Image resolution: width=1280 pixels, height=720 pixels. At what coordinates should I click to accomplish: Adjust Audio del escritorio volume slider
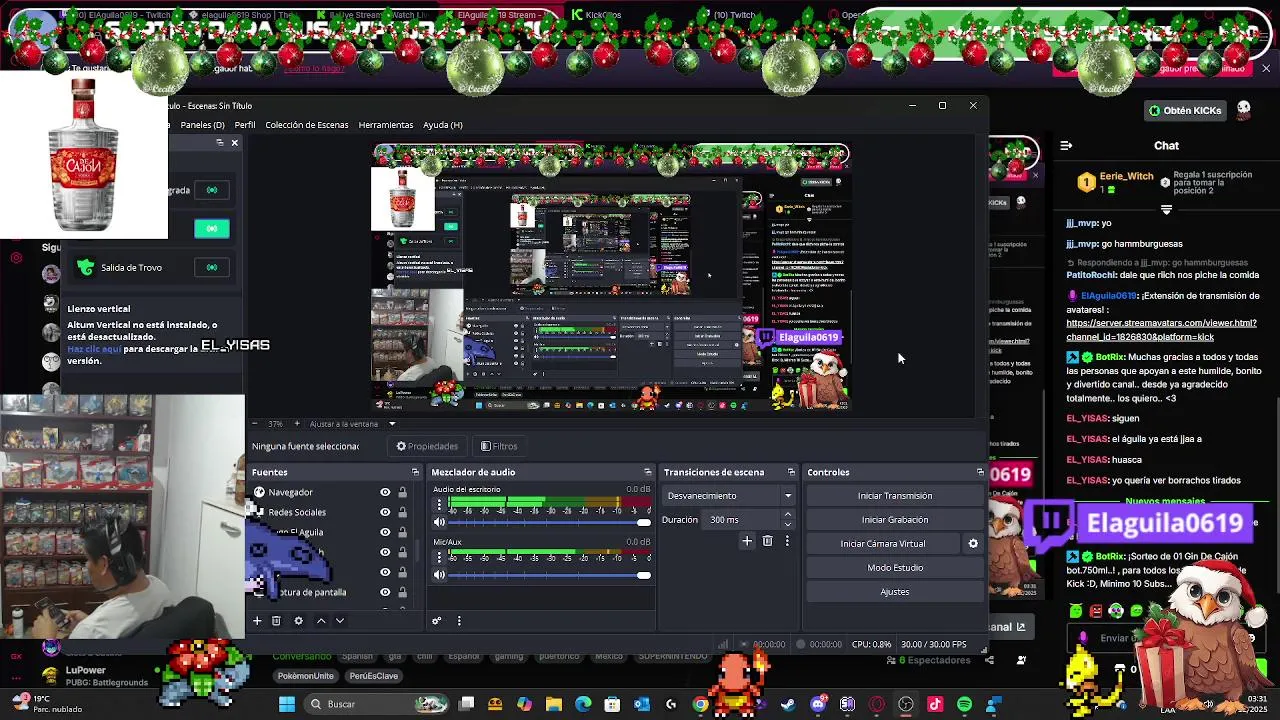click(x=547, y=522)
